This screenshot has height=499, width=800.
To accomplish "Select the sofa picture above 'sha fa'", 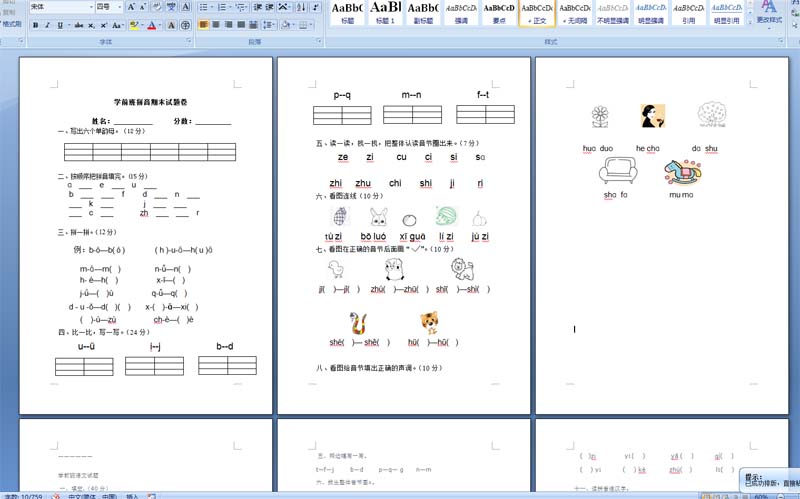I will 618,170.
